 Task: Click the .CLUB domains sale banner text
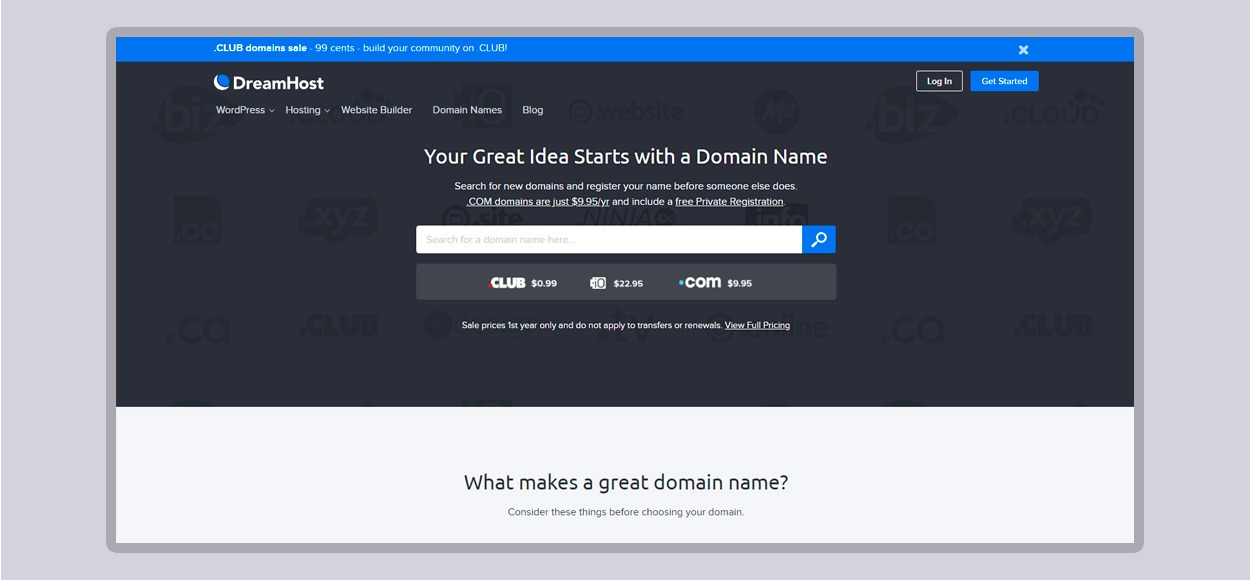tap(360, 48)
